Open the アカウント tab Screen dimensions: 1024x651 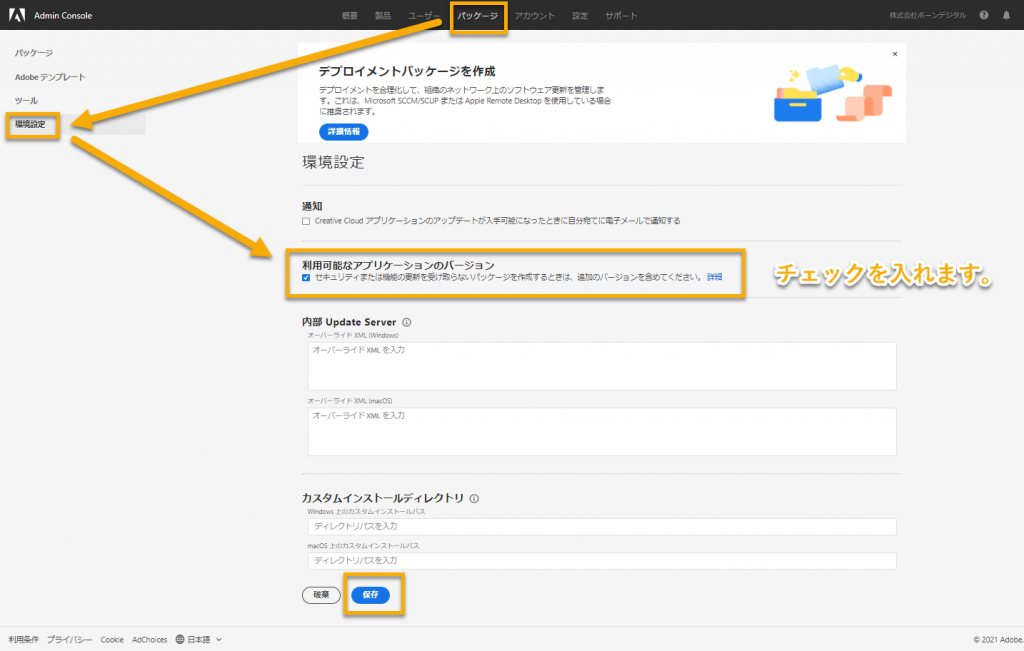(534, 16)
